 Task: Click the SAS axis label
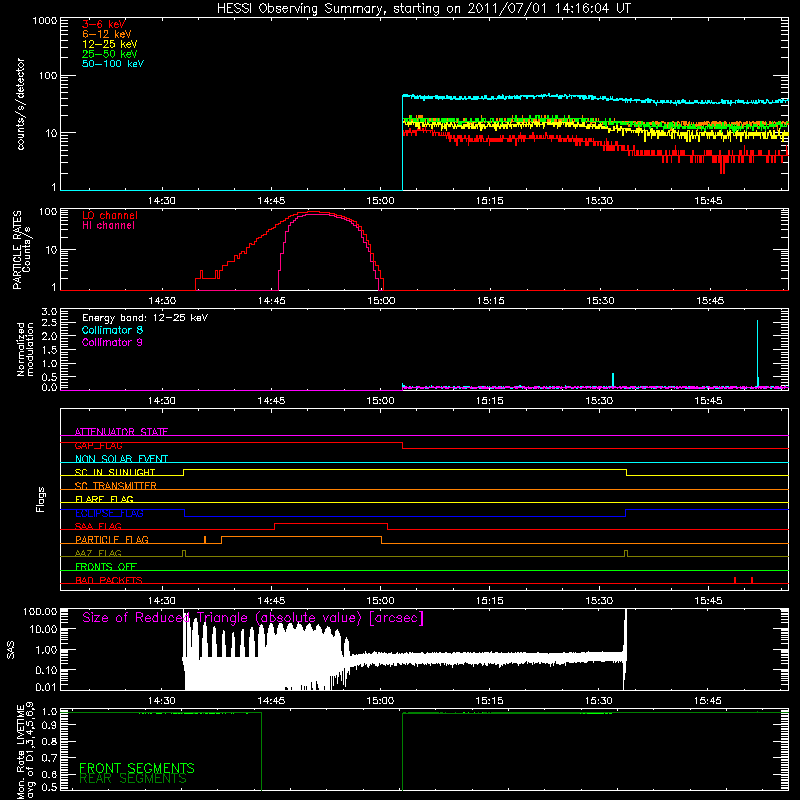tap(11, 650)
